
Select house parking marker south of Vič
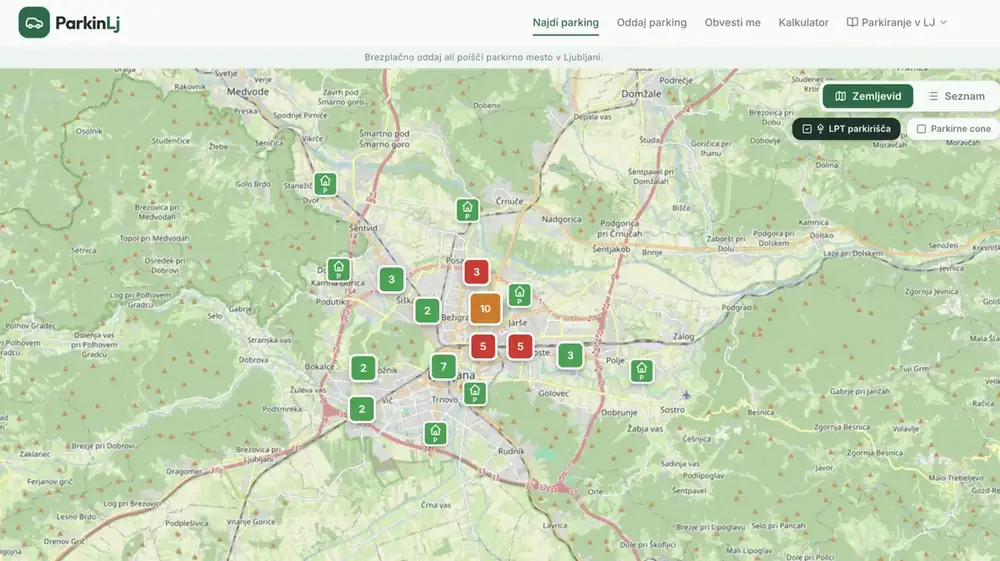click(436, 434)
